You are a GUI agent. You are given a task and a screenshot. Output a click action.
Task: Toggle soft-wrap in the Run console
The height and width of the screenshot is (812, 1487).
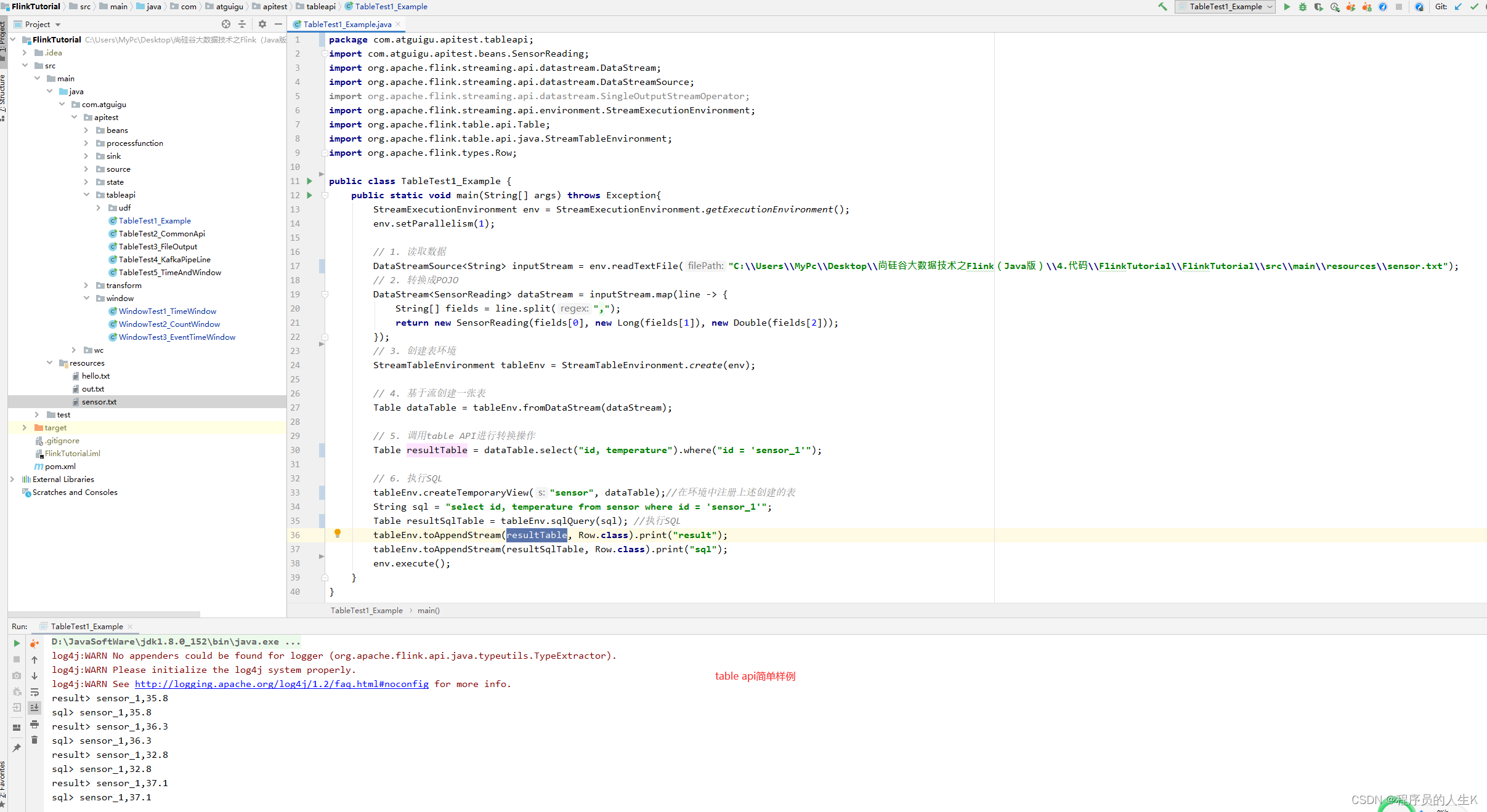pos(34,692)
